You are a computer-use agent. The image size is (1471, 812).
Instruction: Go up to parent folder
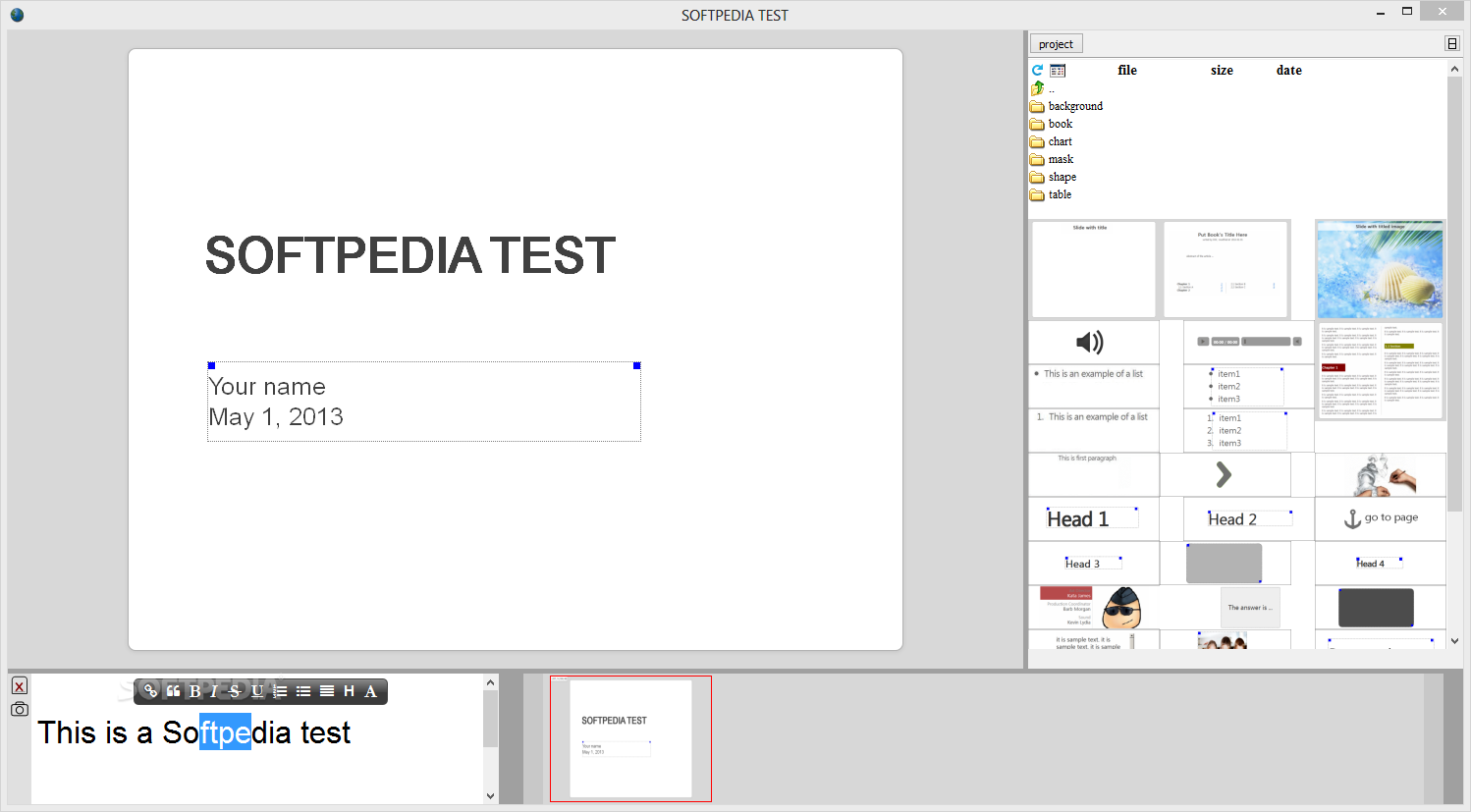pyautogui.click(x=1038, y=88)
